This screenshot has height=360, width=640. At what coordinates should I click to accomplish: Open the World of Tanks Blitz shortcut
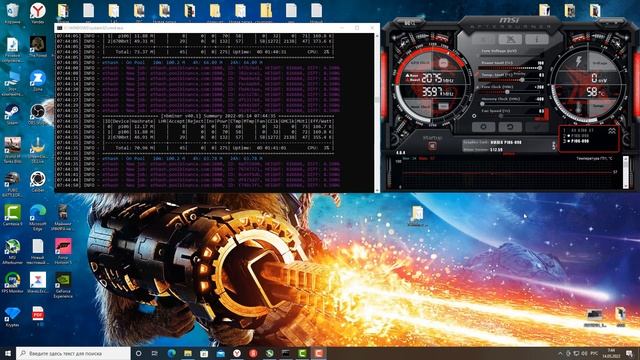13,149
